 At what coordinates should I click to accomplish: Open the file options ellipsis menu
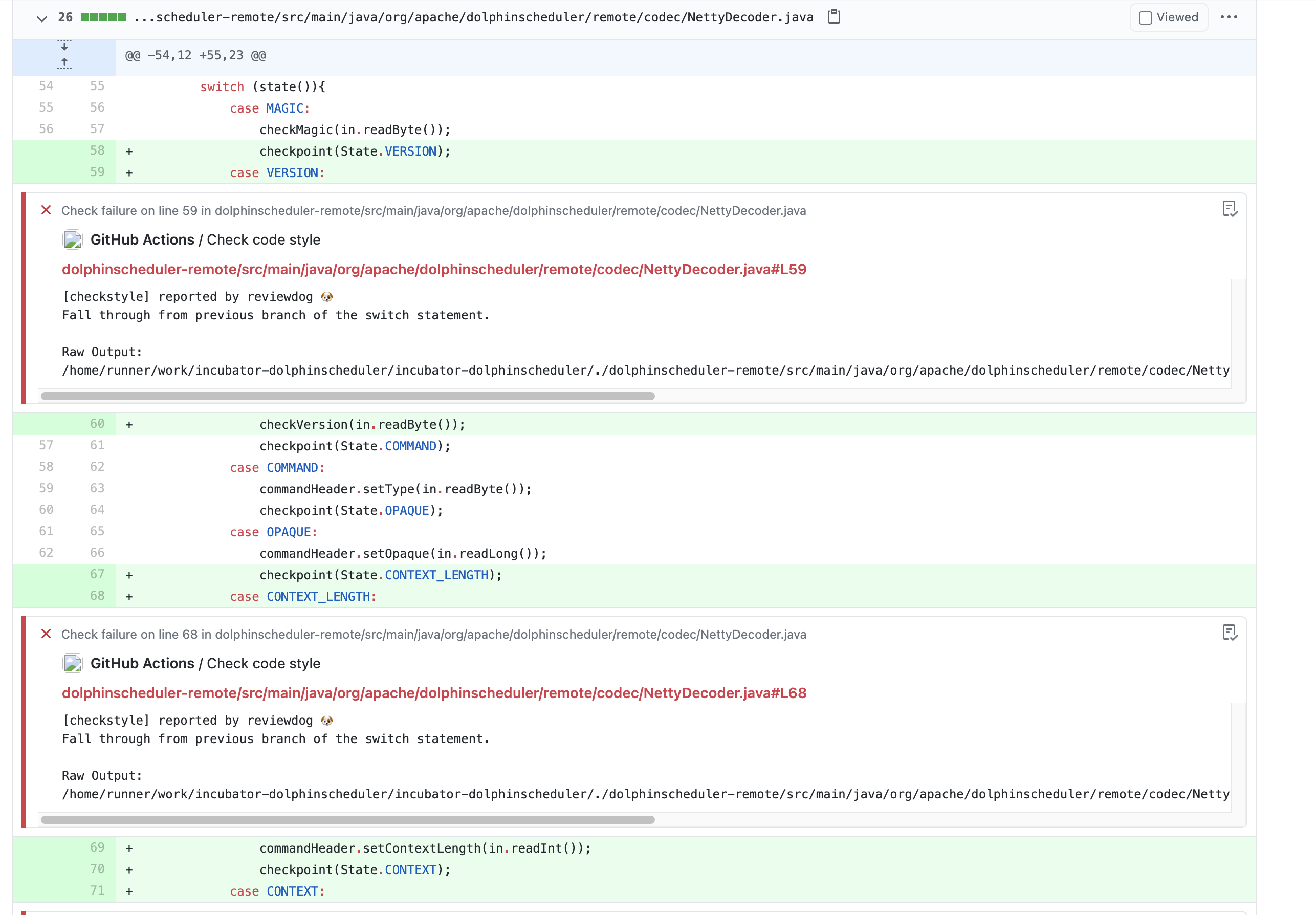pos(1229,17)
